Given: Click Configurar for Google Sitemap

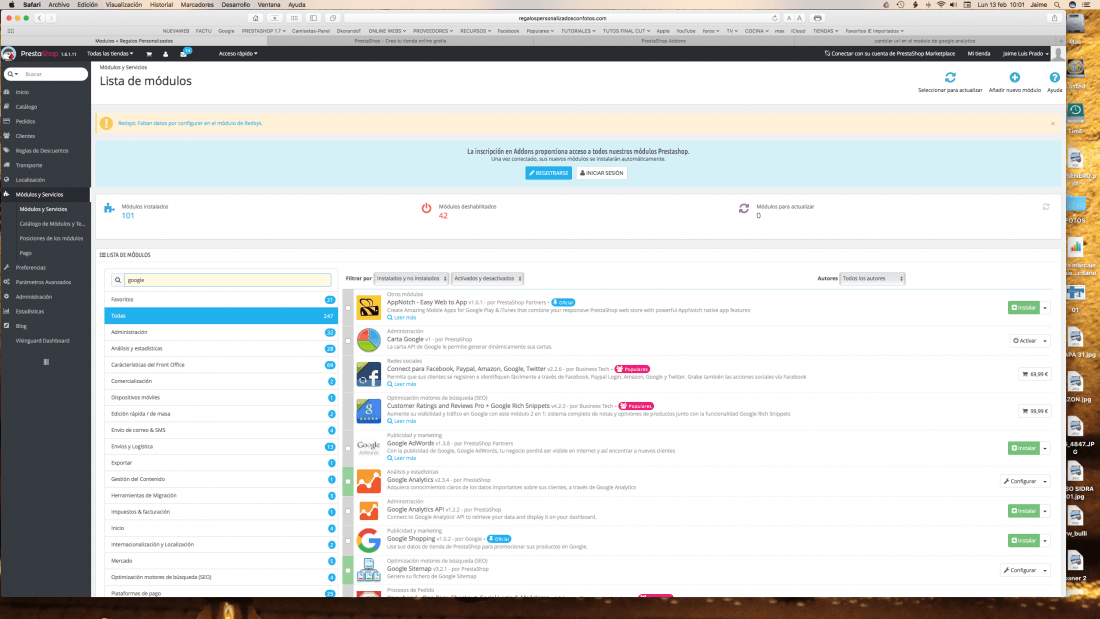Looking at the screenshot, I should coord(1020,570).
